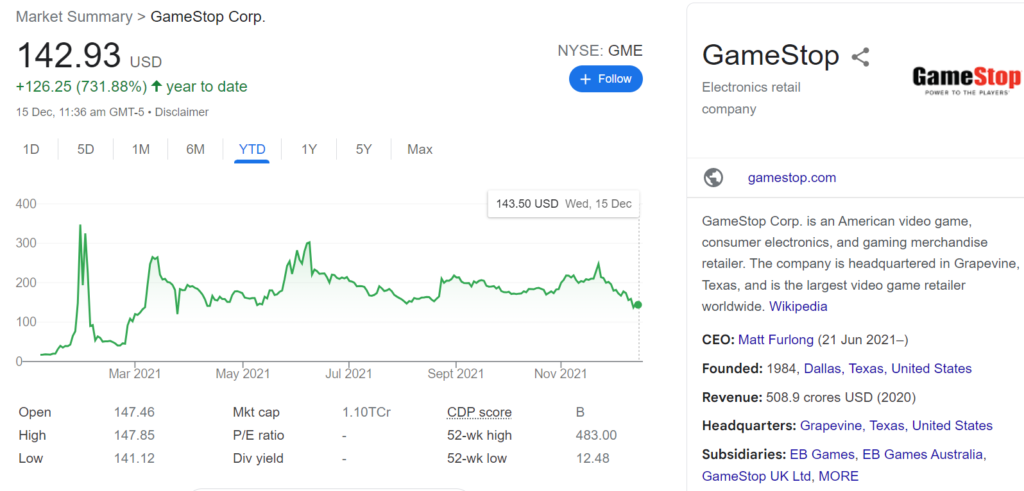
Task: Click the CDP score value B
Action: (581, 413)
